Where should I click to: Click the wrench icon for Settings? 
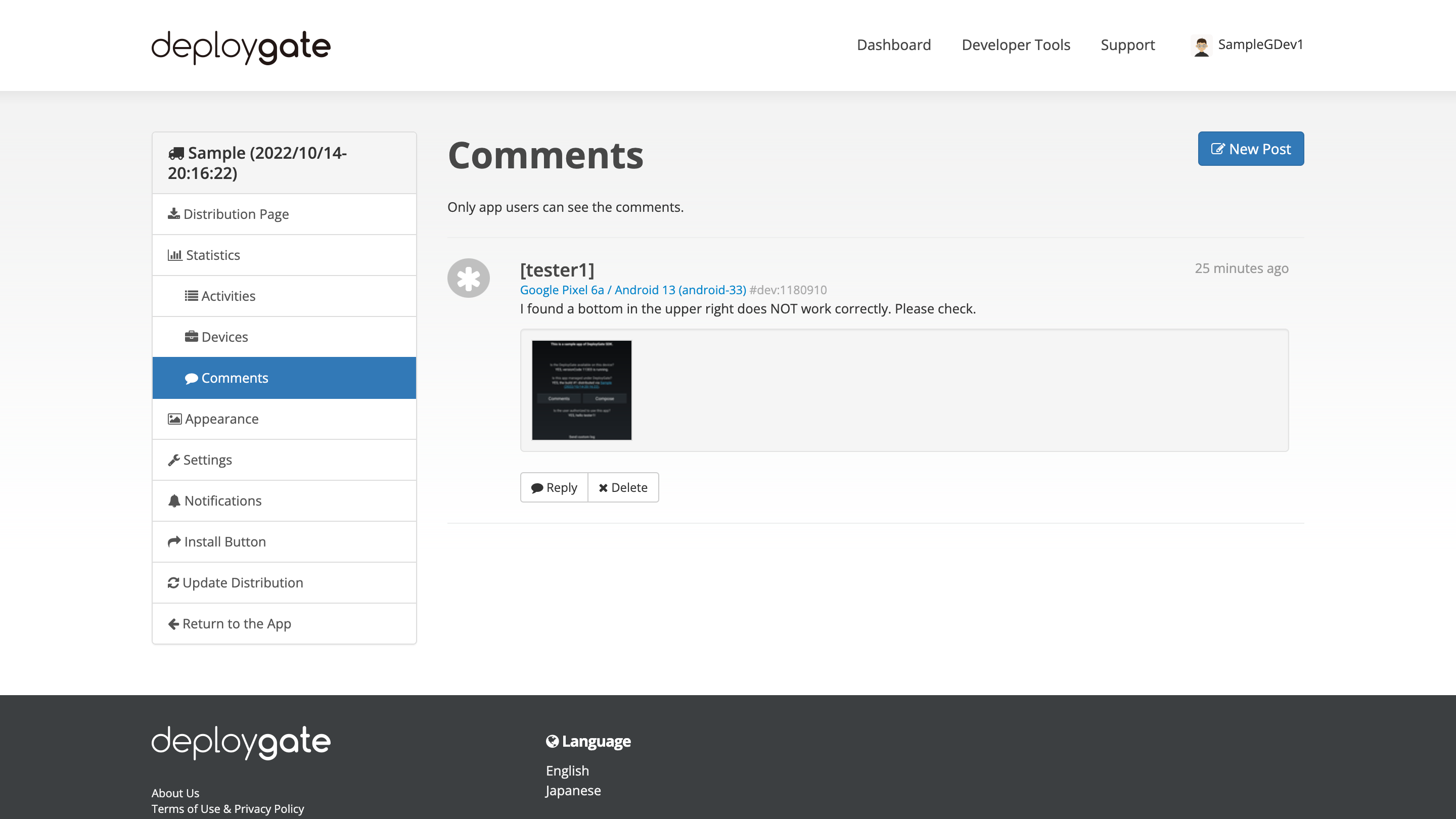click(174, 460)
